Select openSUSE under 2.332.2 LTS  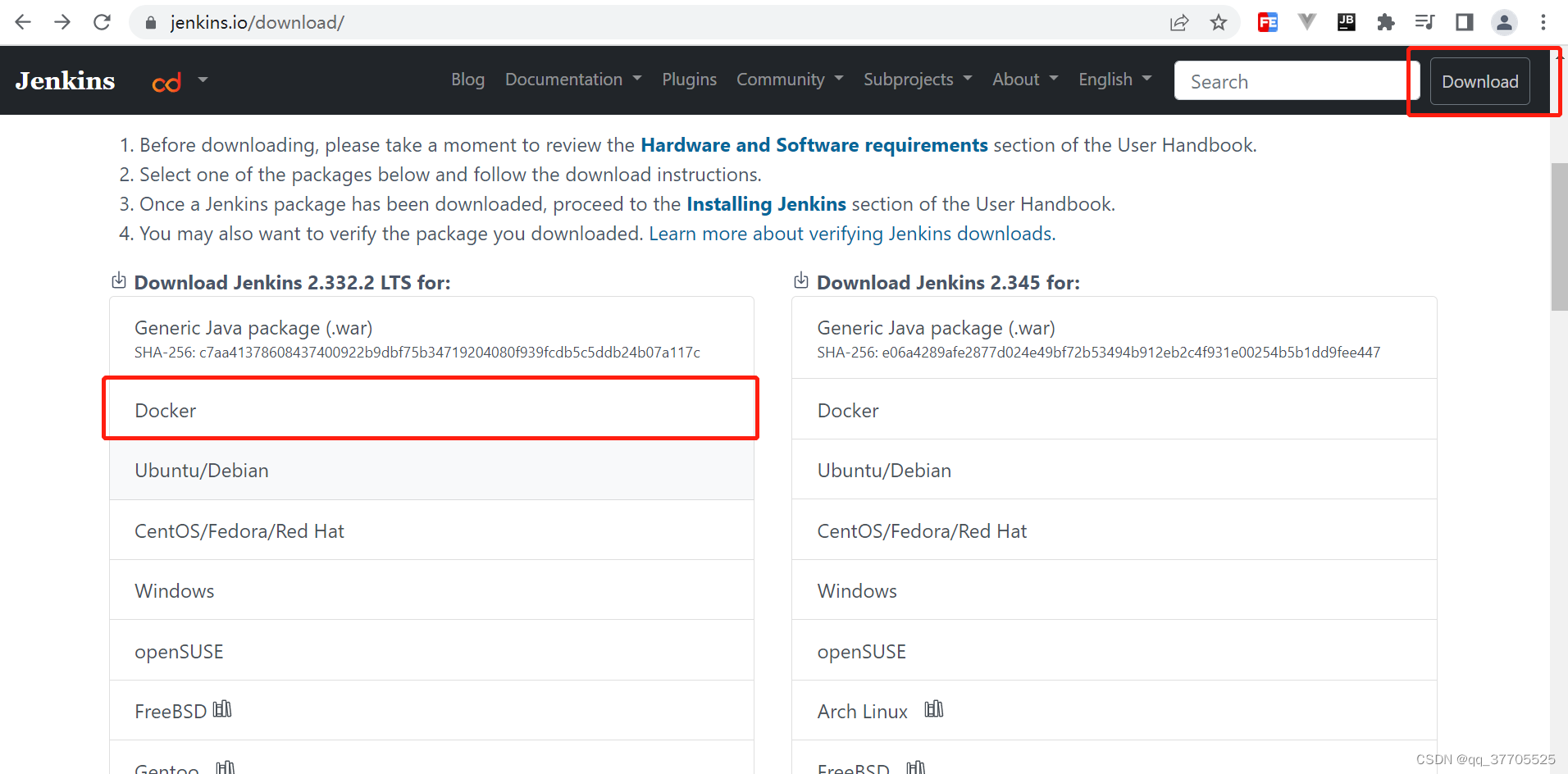[431, 651]
